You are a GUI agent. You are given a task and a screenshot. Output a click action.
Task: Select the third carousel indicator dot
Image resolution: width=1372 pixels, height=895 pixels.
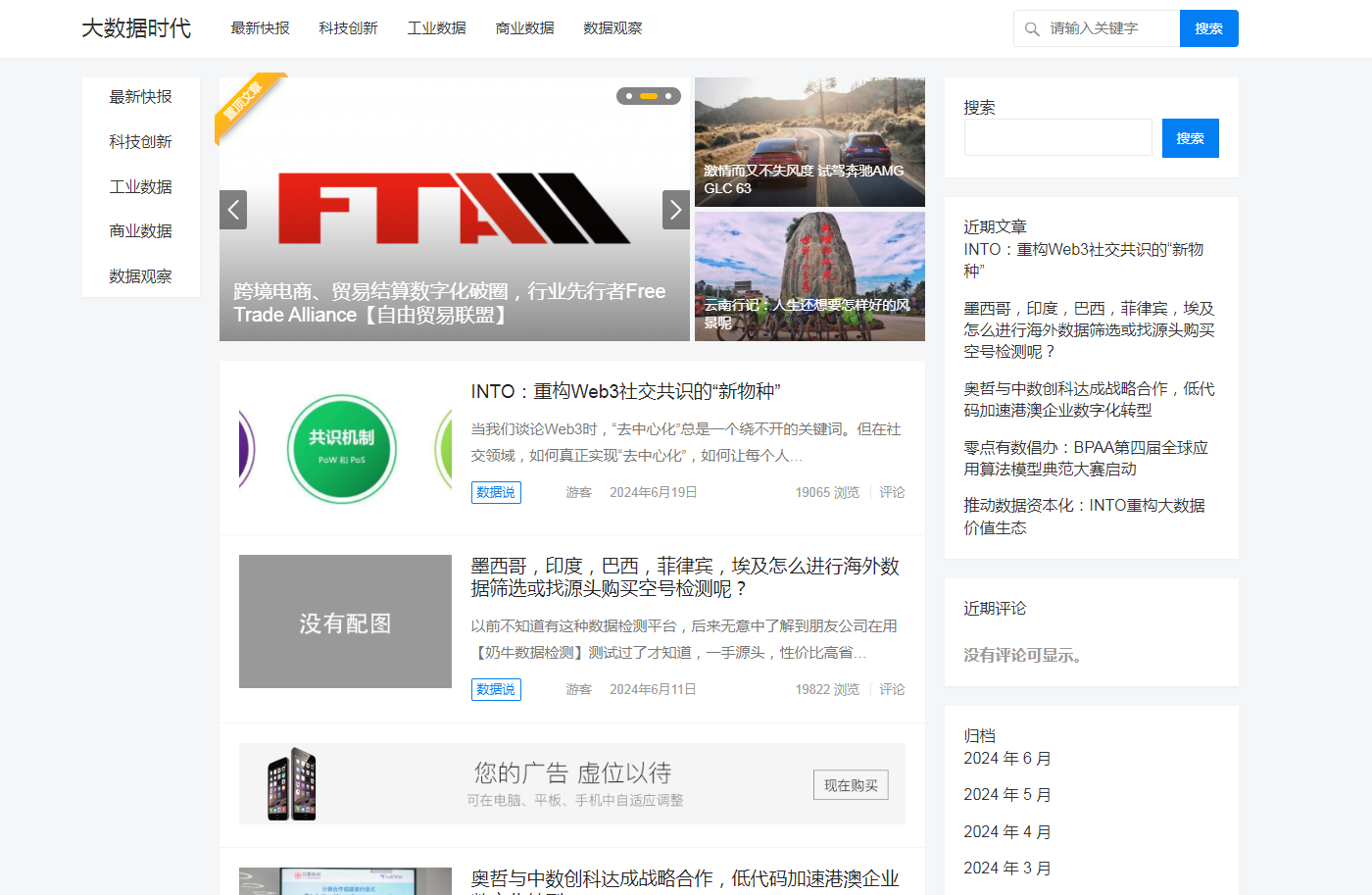668,96
